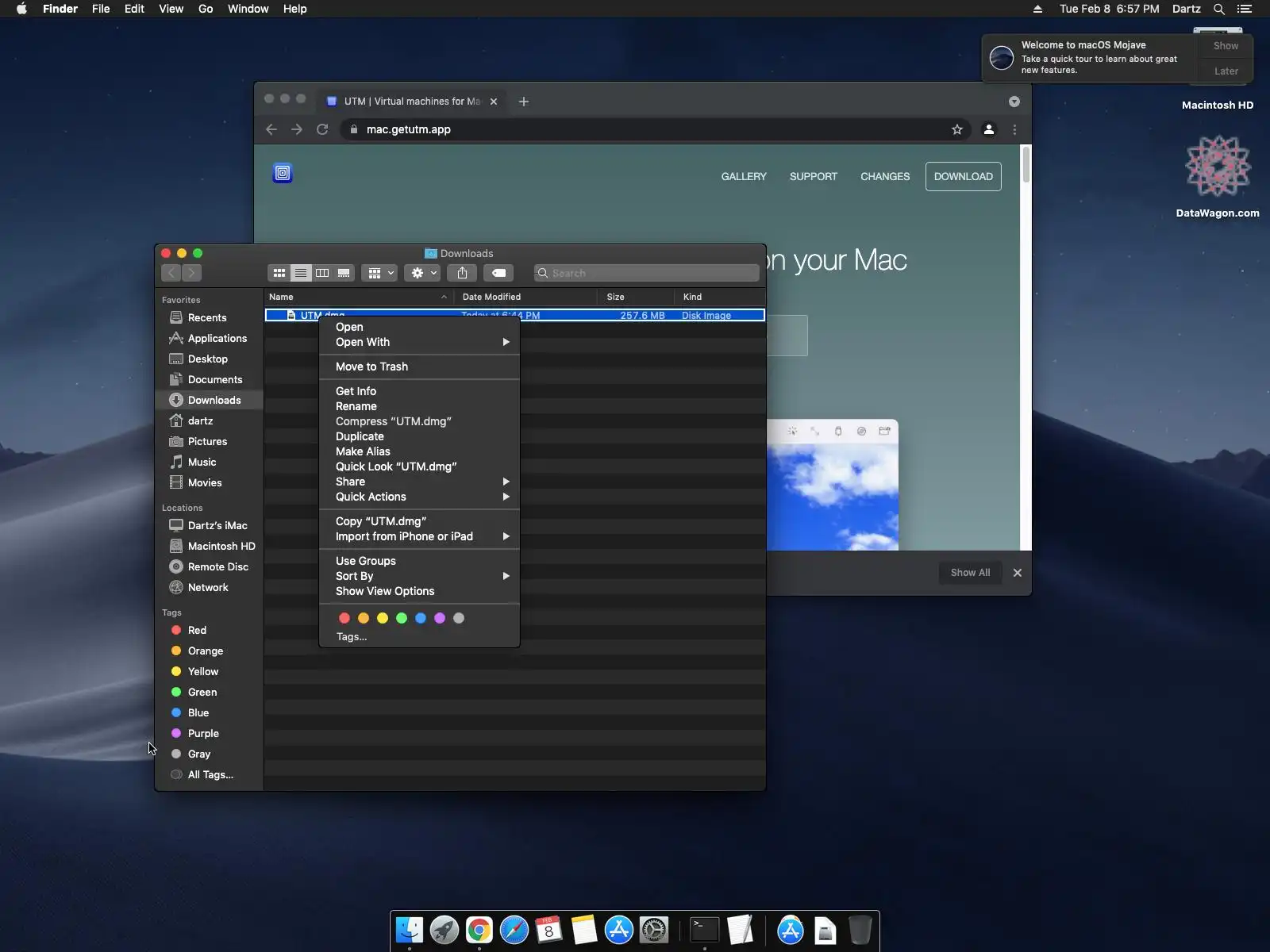Image resolution: width=1270 pixels, height=952 pixels.
Task: Click the Chrome tab search dropdown arrow
Action: 1014,102
